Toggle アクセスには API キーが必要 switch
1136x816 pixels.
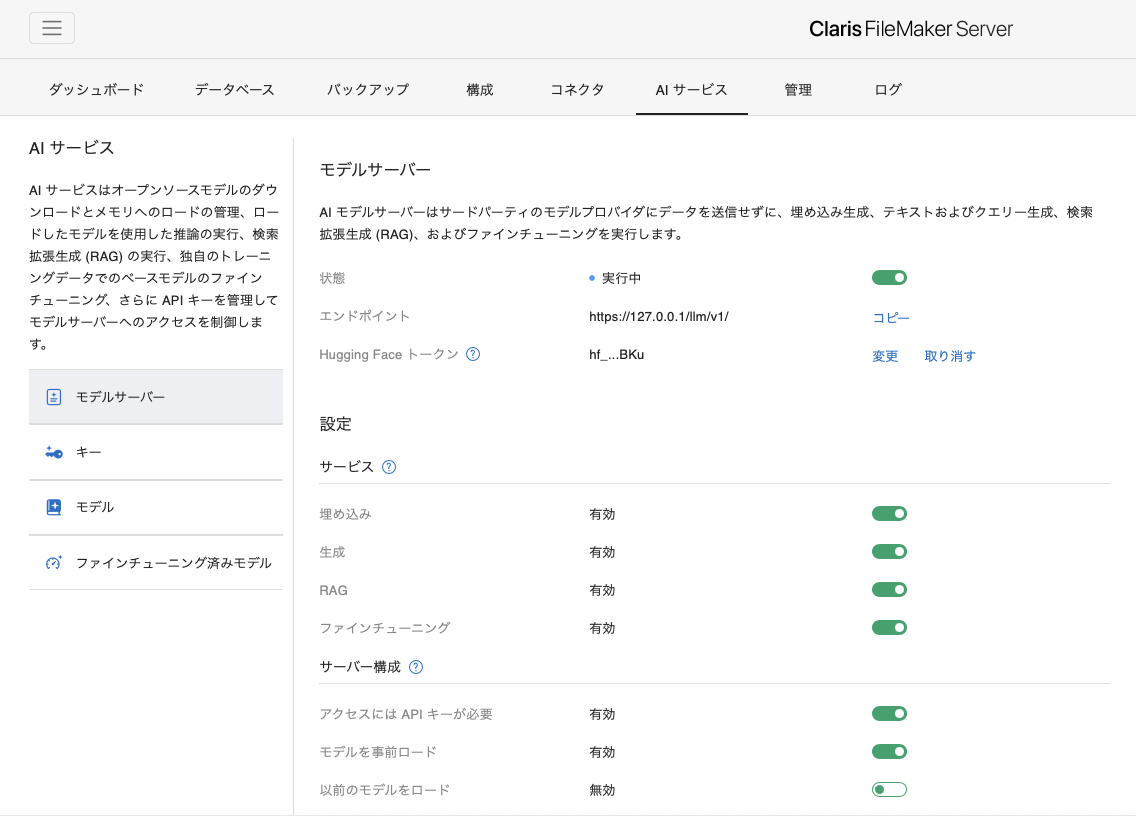coord(889,714)
